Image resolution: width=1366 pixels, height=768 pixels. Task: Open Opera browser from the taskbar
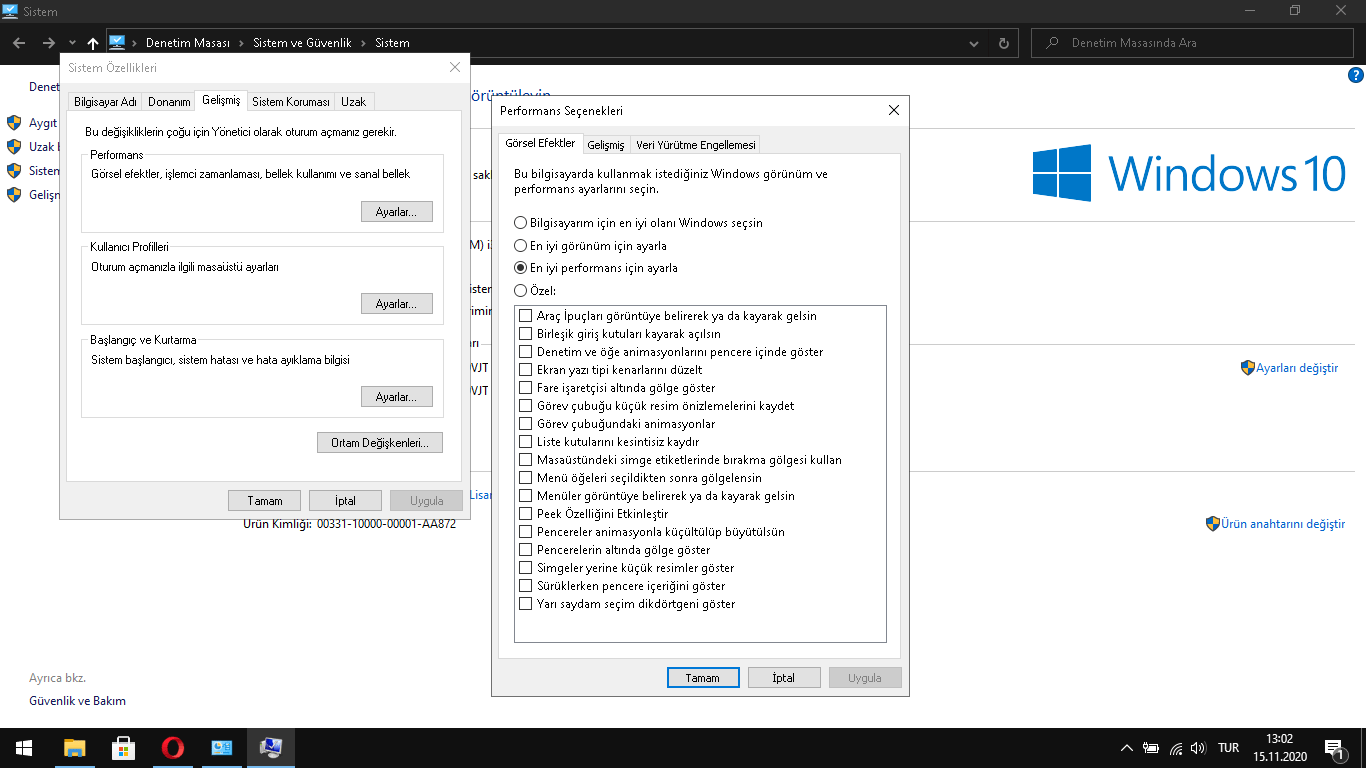click(173, 748)
